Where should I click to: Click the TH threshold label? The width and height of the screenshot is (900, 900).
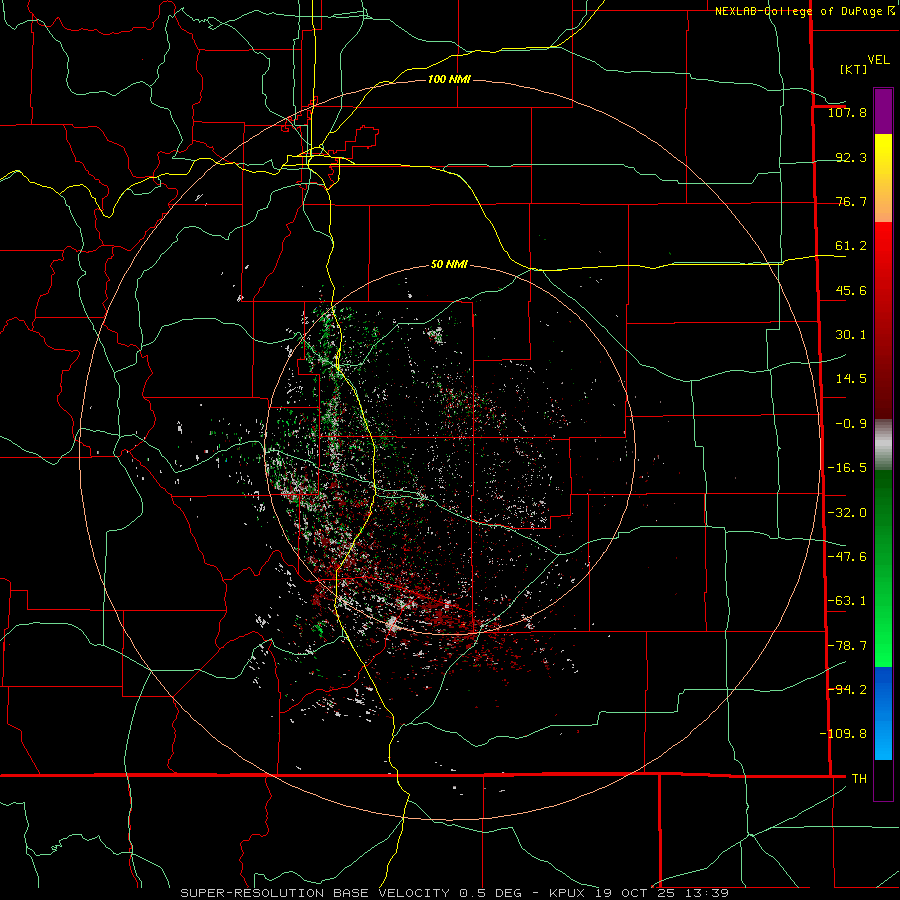pos(859,778)
